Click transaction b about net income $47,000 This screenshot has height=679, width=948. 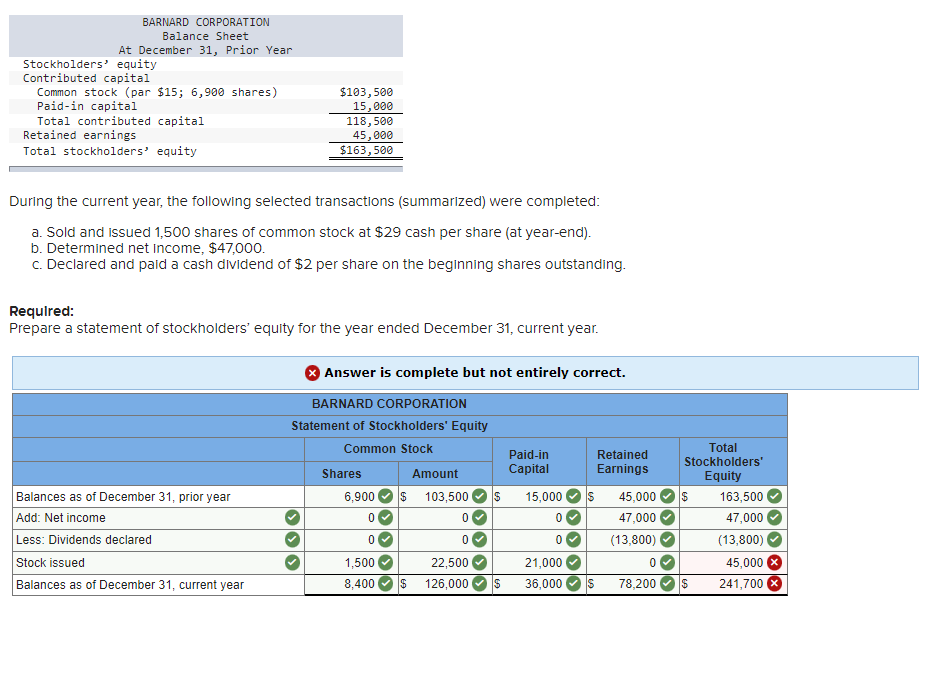point(148,249)
